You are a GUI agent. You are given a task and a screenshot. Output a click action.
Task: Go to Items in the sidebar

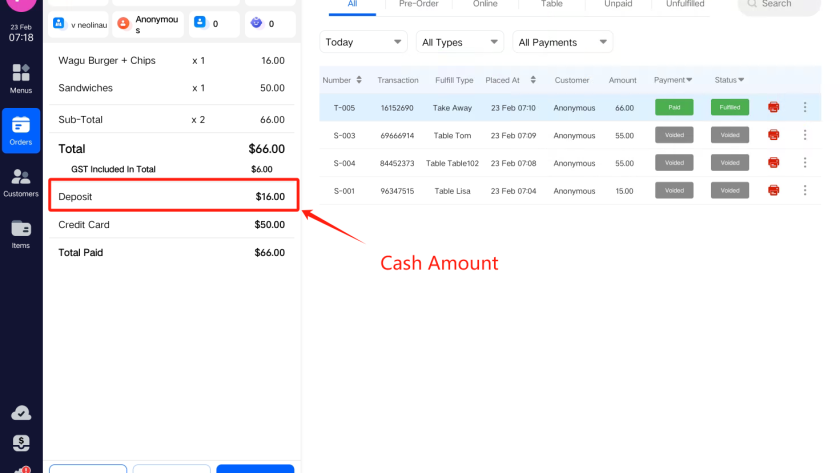pyautogui.click(x=21, y=233)
